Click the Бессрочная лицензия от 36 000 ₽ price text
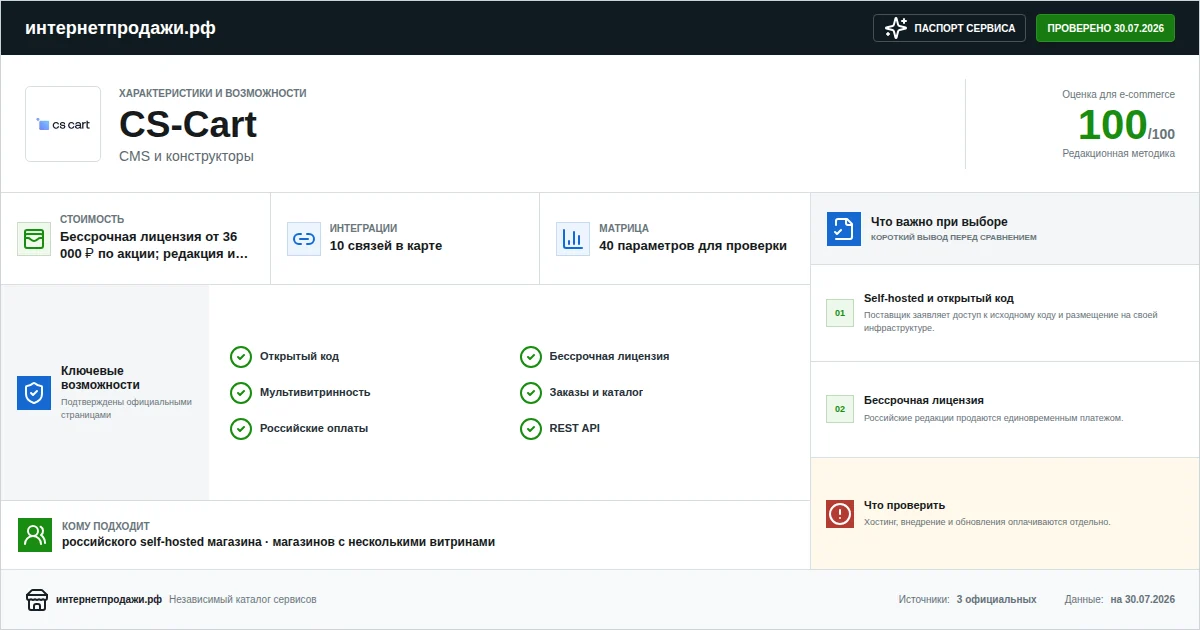 [x=154, y=245]
